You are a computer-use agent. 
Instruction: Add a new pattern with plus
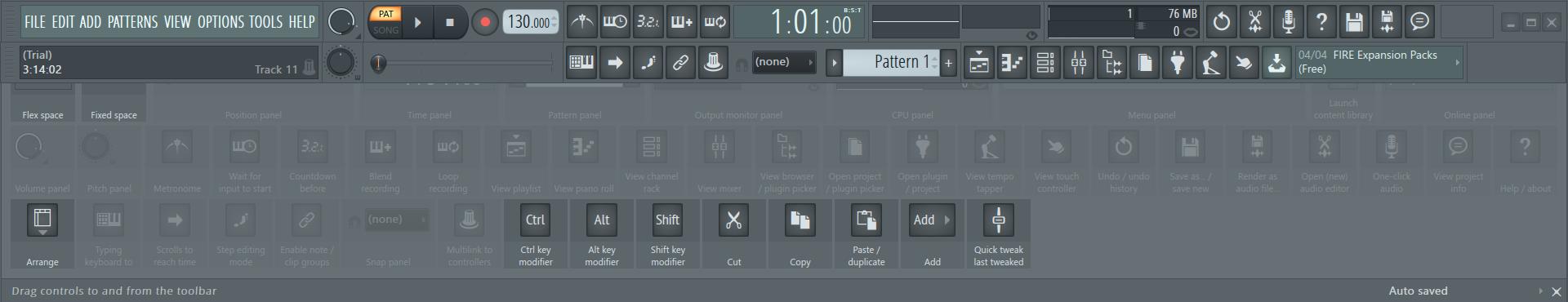(948, 62)
